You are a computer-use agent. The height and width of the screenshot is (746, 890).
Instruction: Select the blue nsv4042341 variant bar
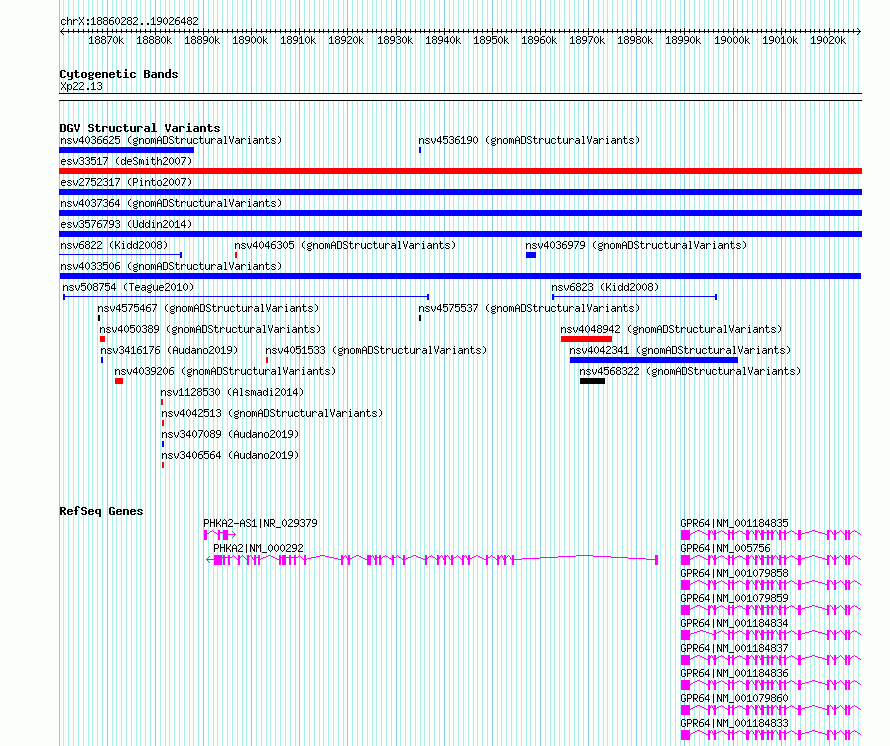(654, 361)
